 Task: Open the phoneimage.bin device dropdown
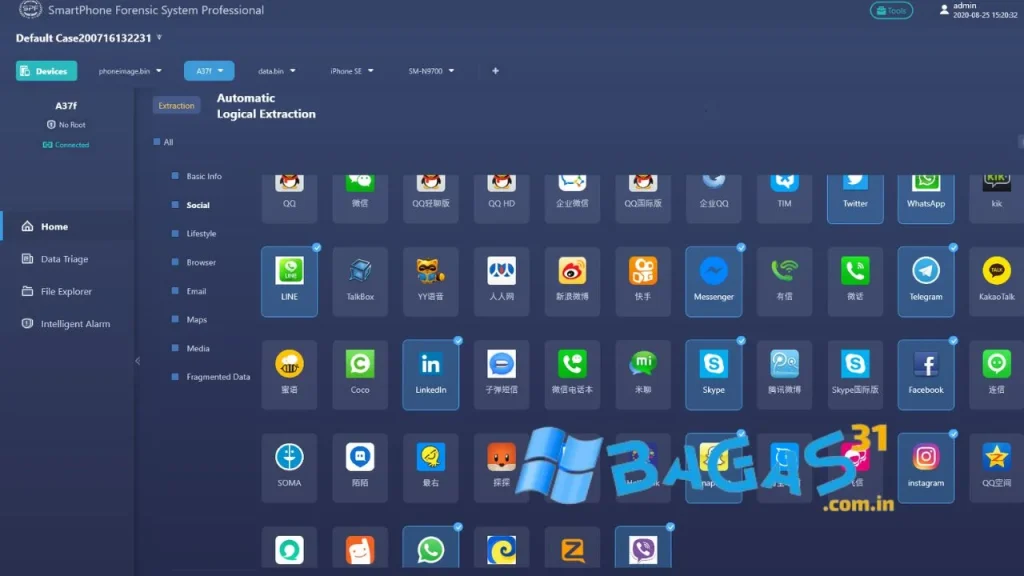click(130, 71)
